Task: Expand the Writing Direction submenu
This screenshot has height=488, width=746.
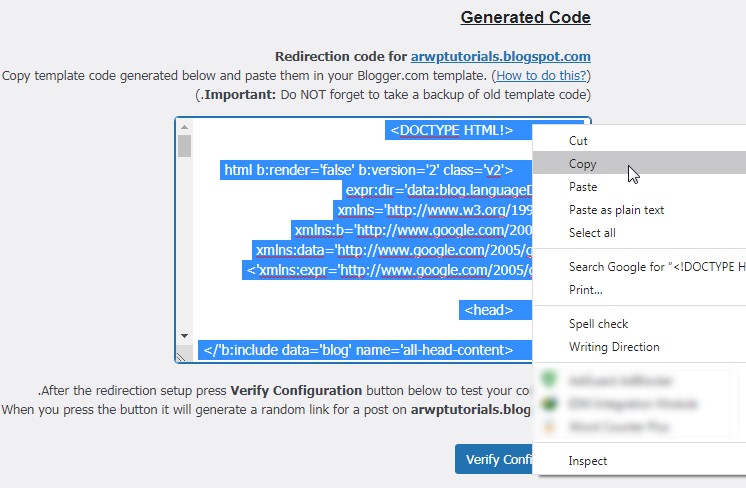Action: click(x=614, y=347)
